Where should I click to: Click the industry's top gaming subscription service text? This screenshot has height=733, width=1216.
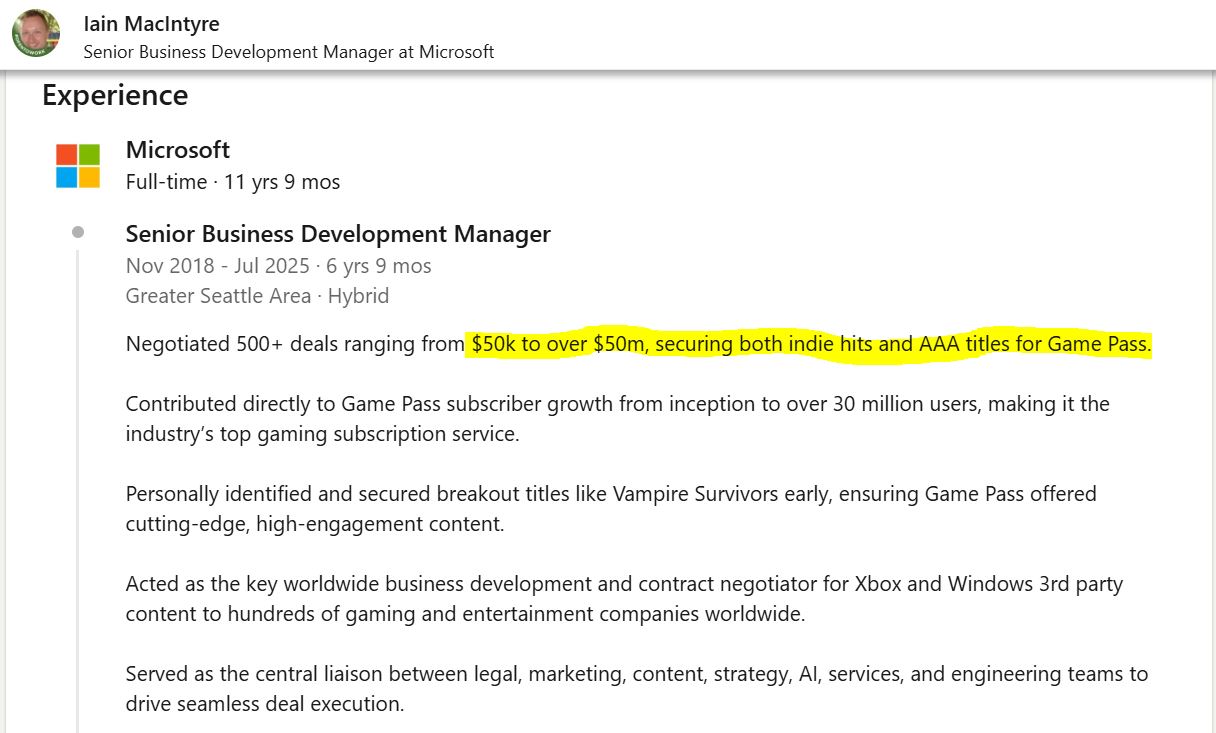coord(322,435)
